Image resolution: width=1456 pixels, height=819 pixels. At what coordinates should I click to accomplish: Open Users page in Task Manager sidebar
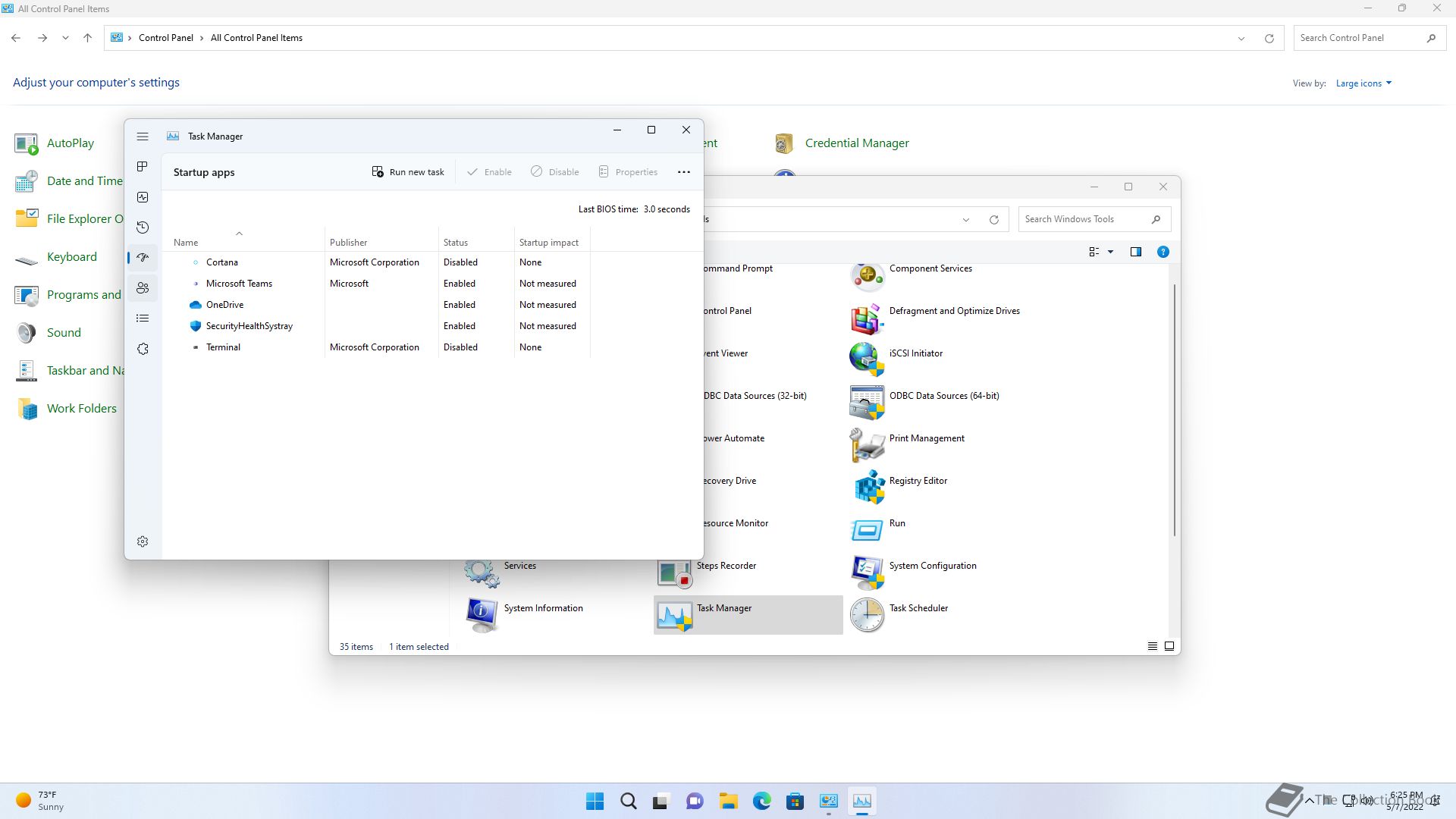pyautogui.click(x=143, y=288)
